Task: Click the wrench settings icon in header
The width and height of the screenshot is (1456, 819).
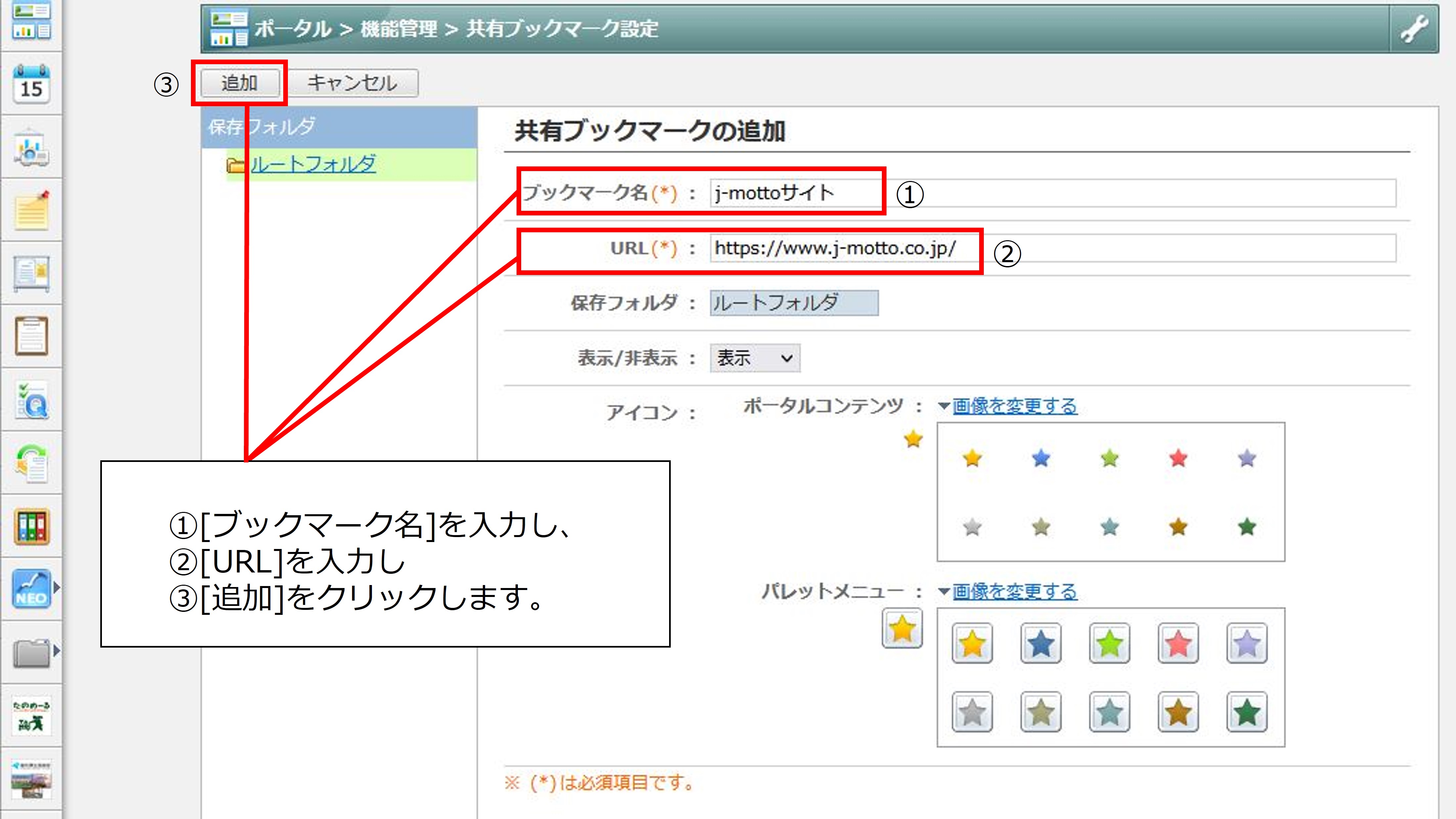Action: coord(1414,29)
